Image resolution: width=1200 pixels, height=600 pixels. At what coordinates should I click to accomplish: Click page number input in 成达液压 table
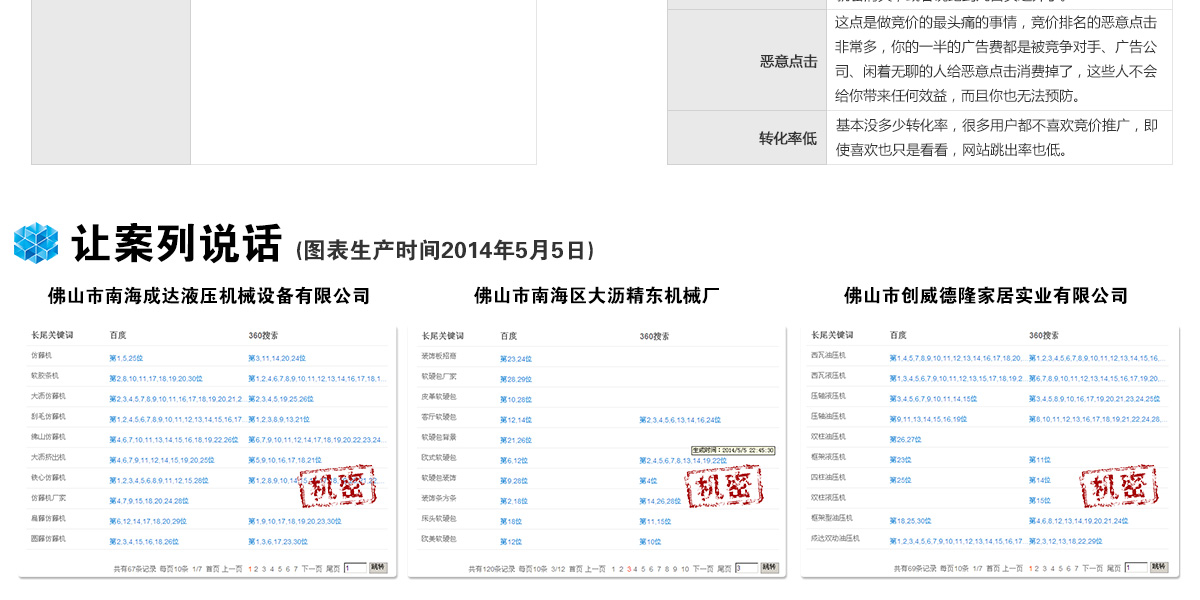pos(354,568)
